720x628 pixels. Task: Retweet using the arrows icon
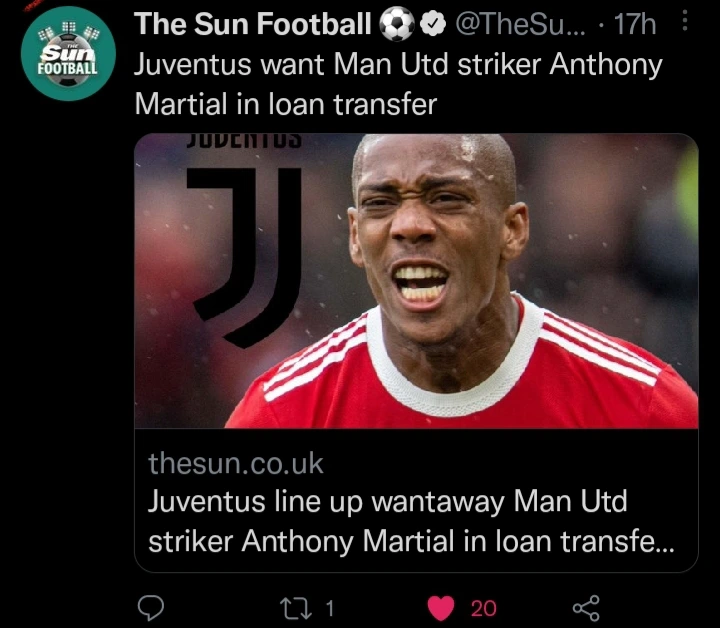pyautogui.click(x=296, y=609)
